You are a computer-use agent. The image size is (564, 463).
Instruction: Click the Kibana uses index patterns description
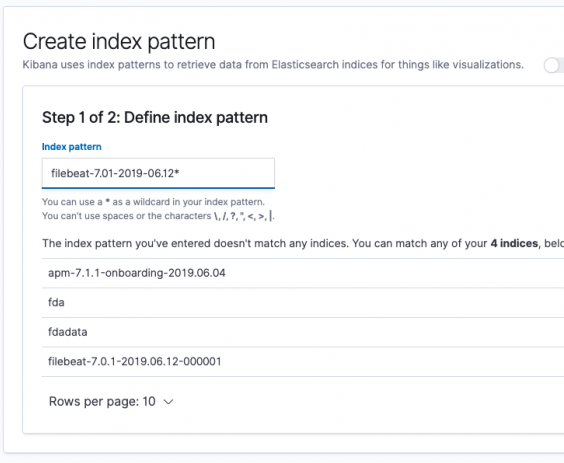click(x=273, y=65)
